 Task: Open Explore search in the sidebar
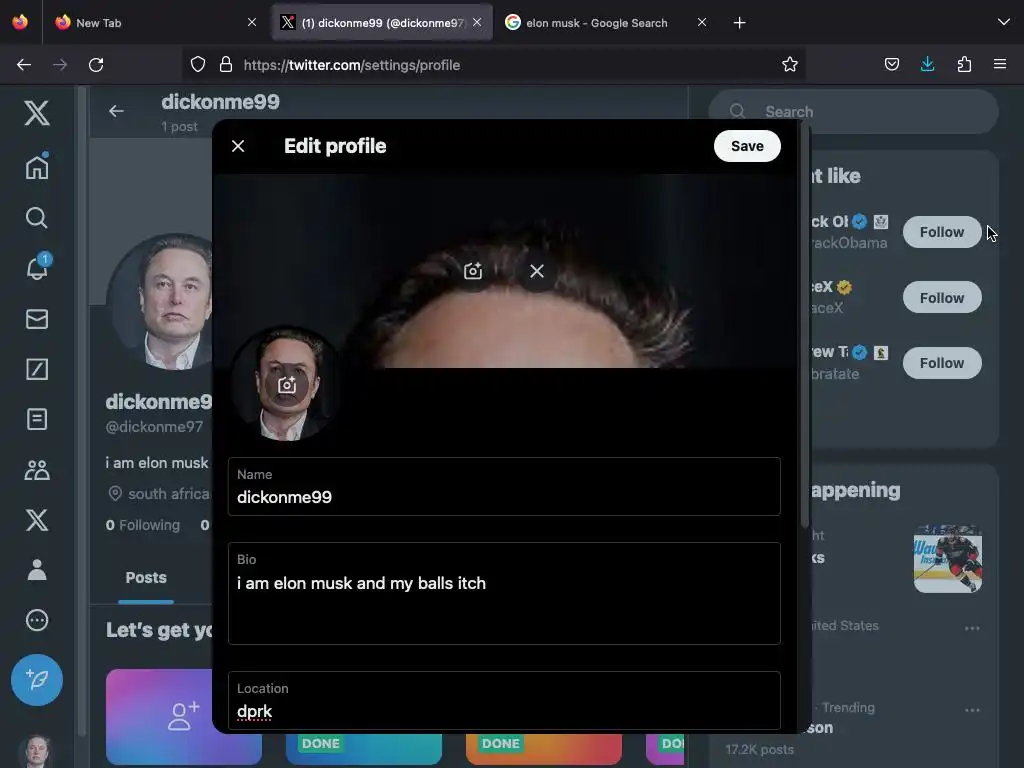pos(37,217)
